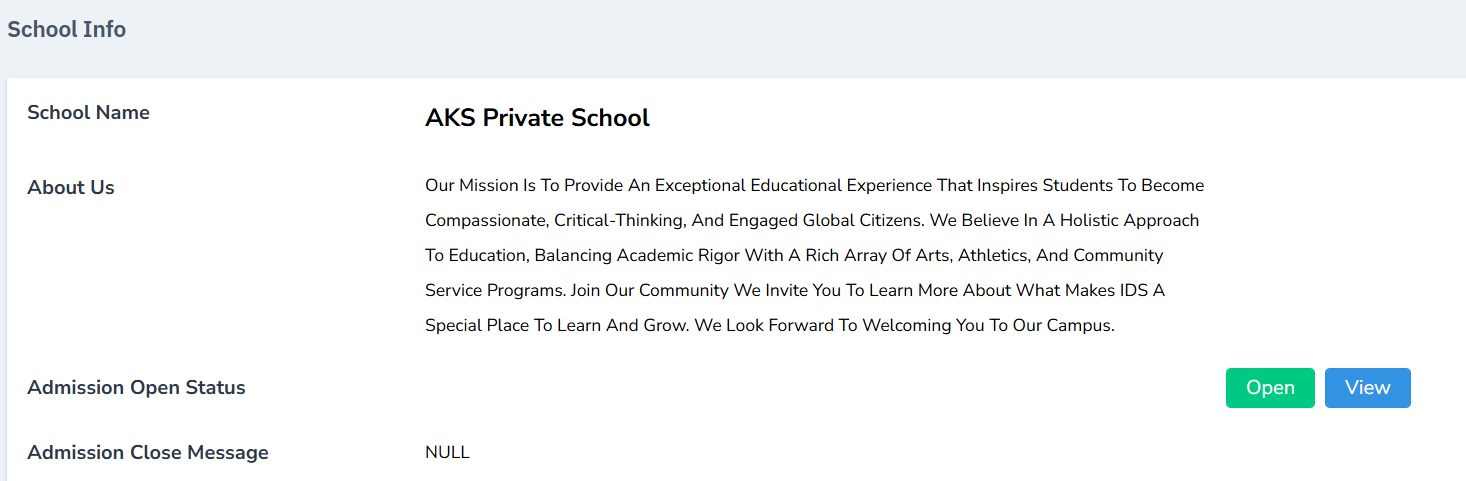Click the NULL close message value
Viewport: 1466px width, 481px height.
(447, 453)
